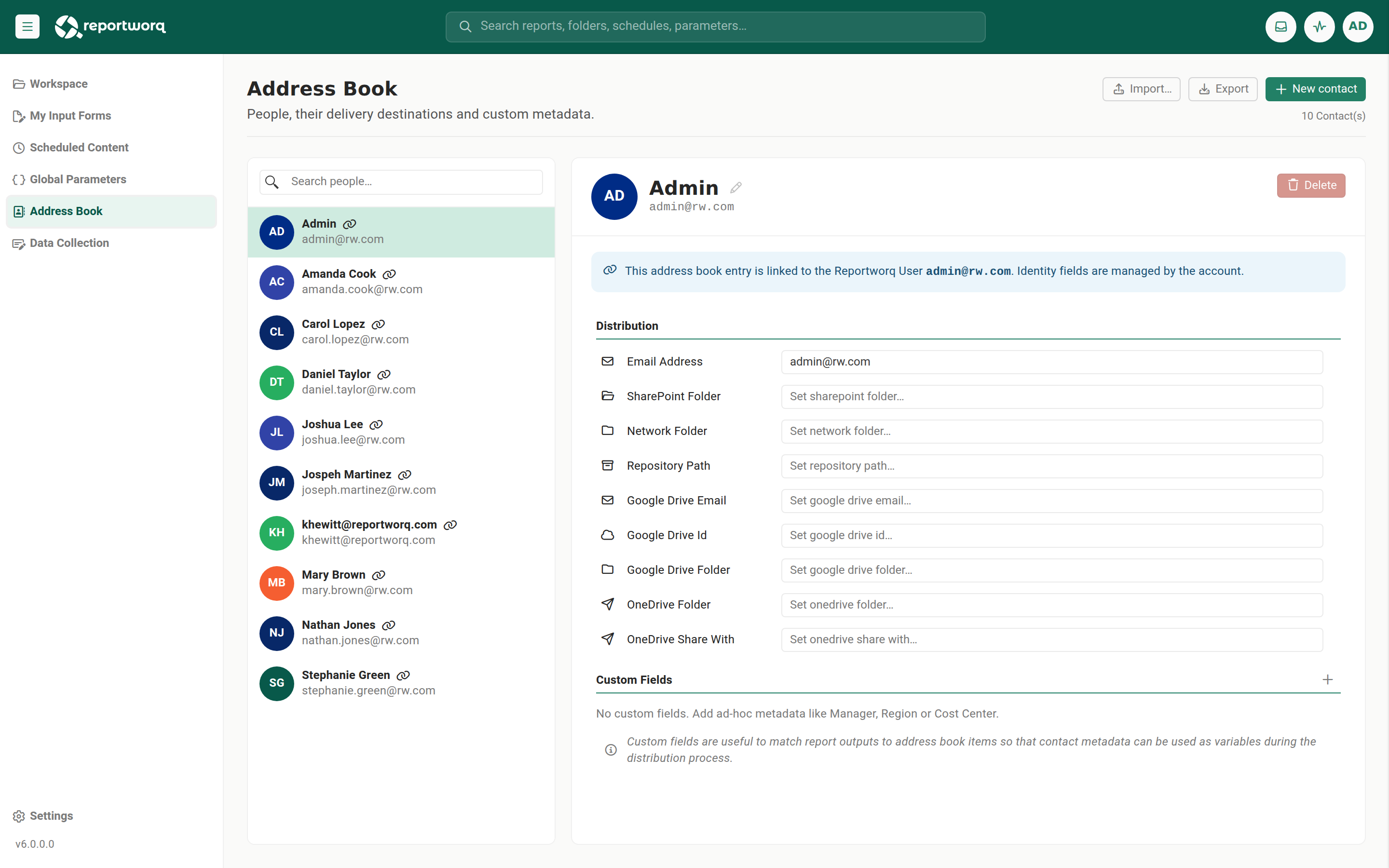Click the envelope icon beside Email Address
Image resolution: width=1389 pixels, height=868 pixels.
coord(607,362)
